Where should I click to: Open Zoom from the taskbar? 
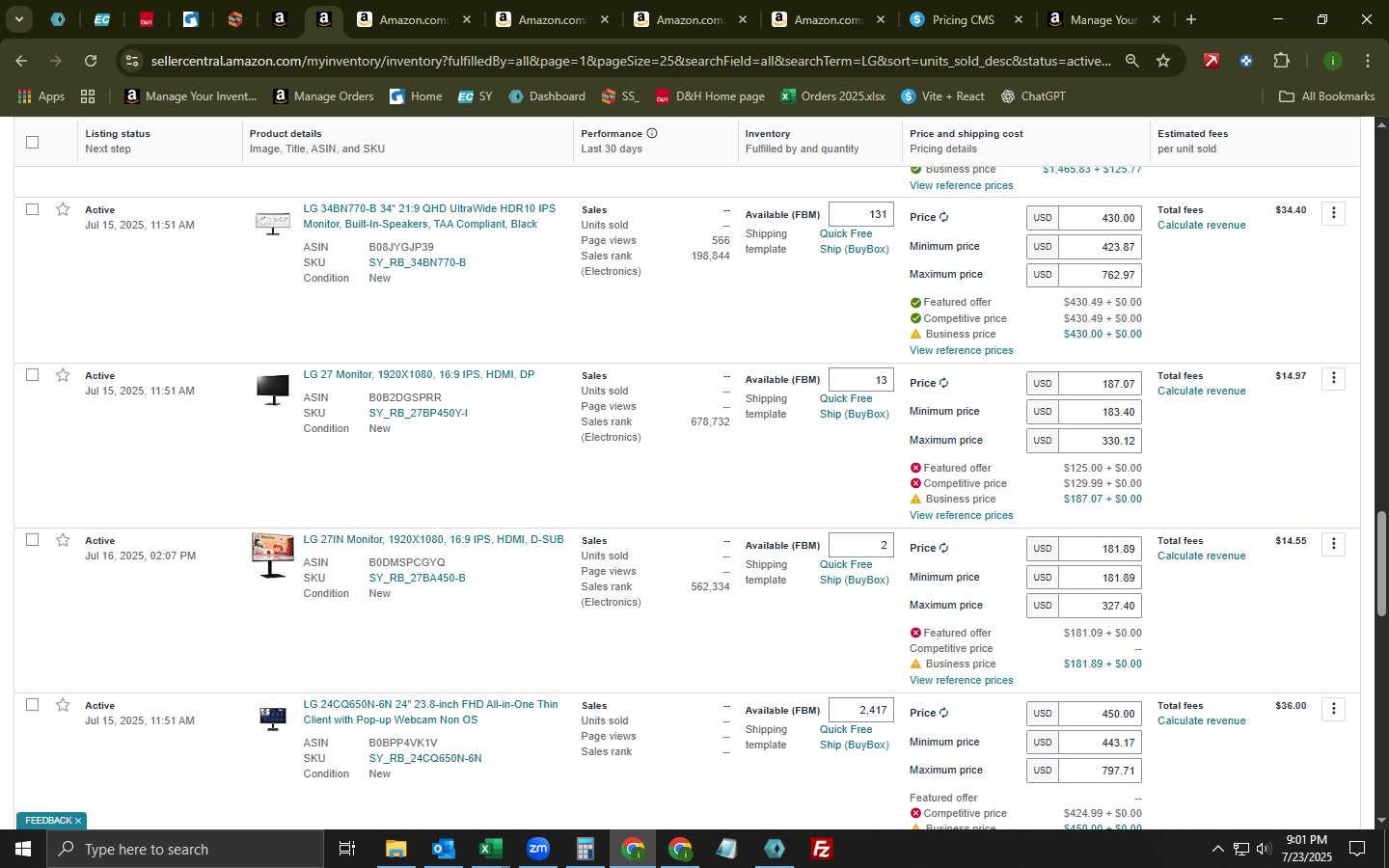click(537, 849)
